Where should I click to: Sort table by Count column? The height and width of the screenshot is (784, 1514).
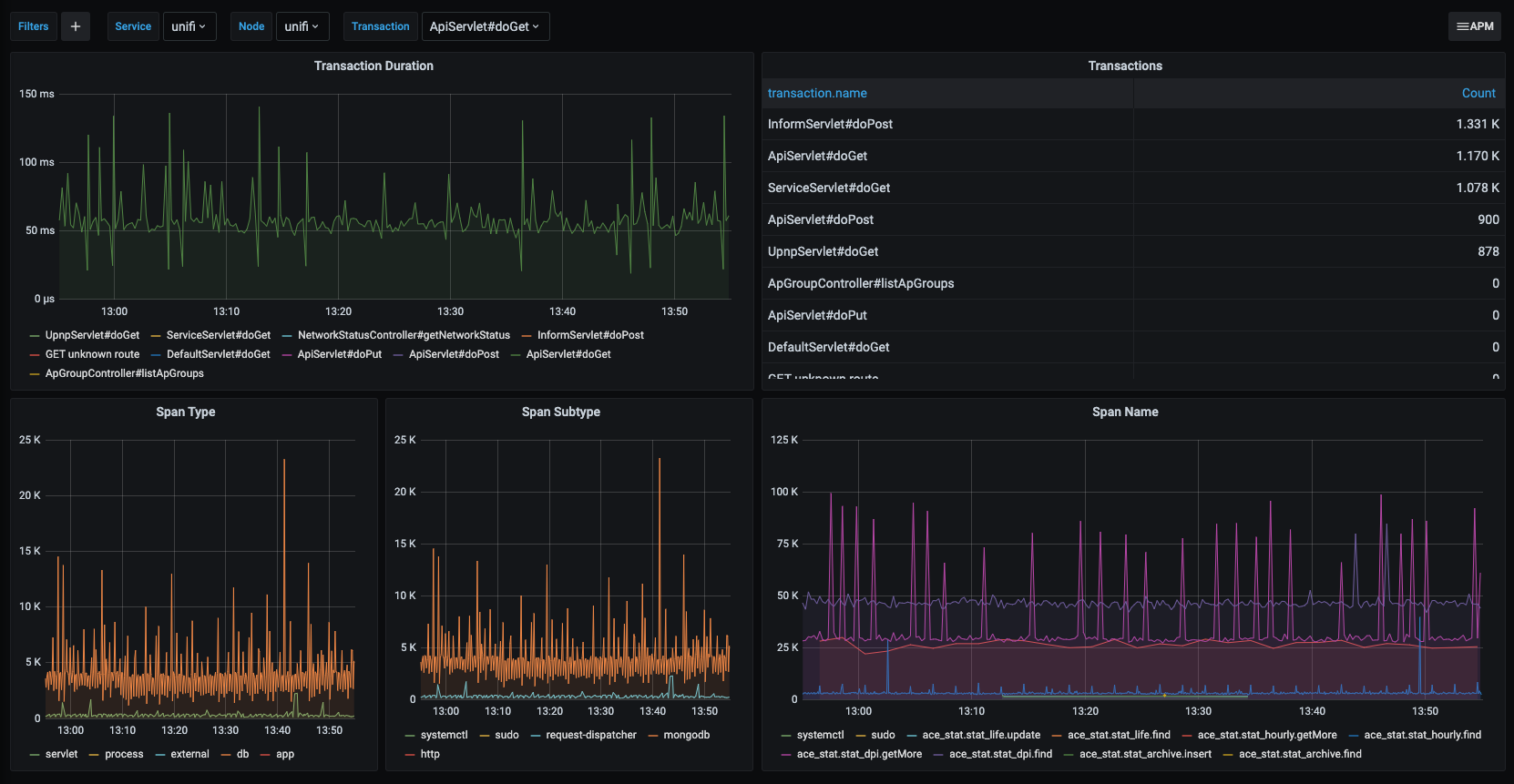pyautogui.click(x=1478, y=93)
